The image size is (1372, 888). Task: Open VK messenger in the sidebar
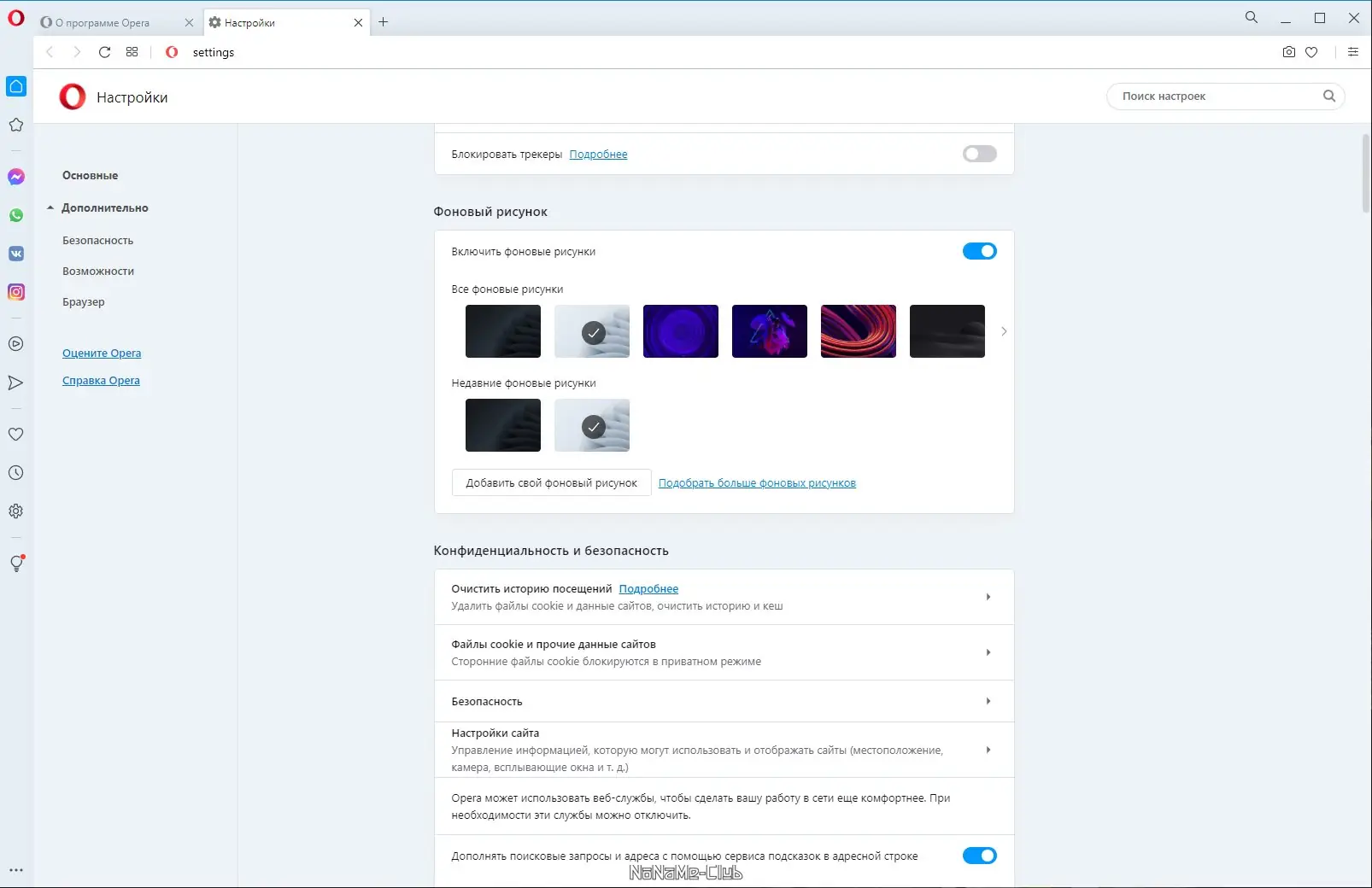click(16, 254)
